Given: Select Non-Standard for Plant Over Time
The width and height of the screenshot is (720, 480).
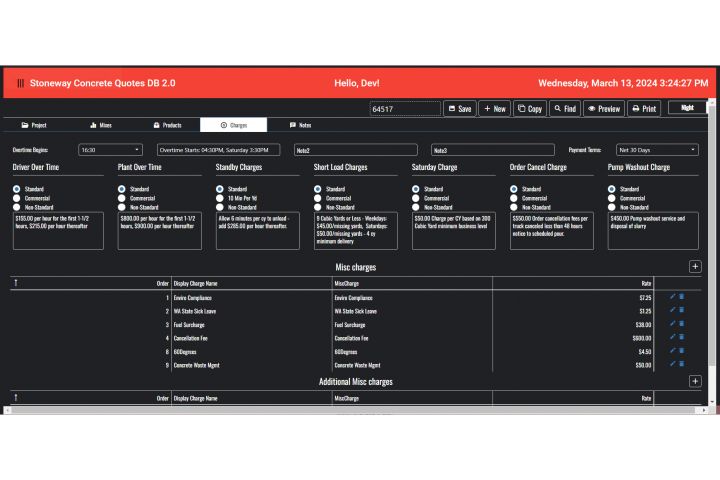Looking at the screenshot, I should tap(122, 207).
